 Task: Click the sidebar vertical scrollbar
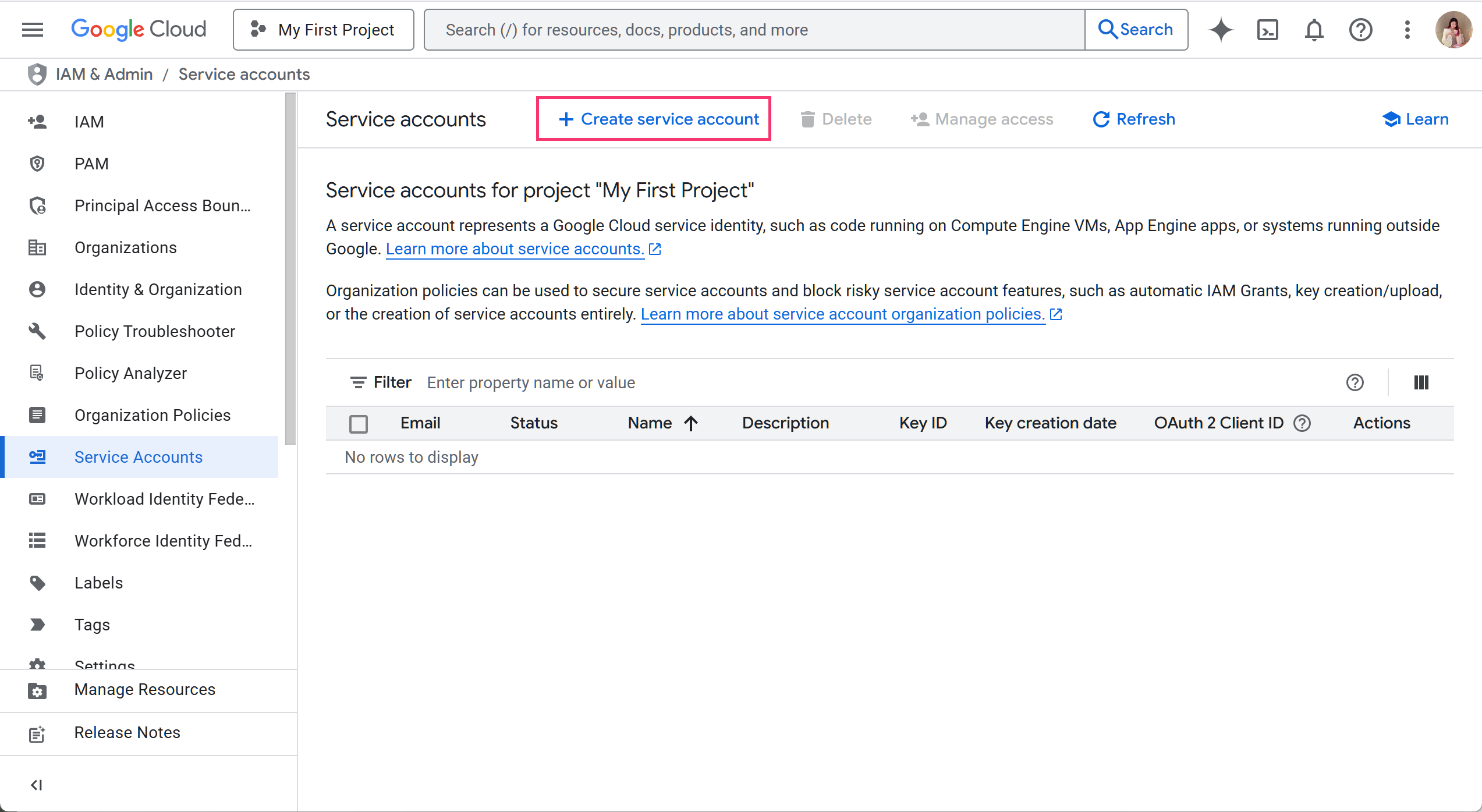pyautogui.click(x=290, y=269)
